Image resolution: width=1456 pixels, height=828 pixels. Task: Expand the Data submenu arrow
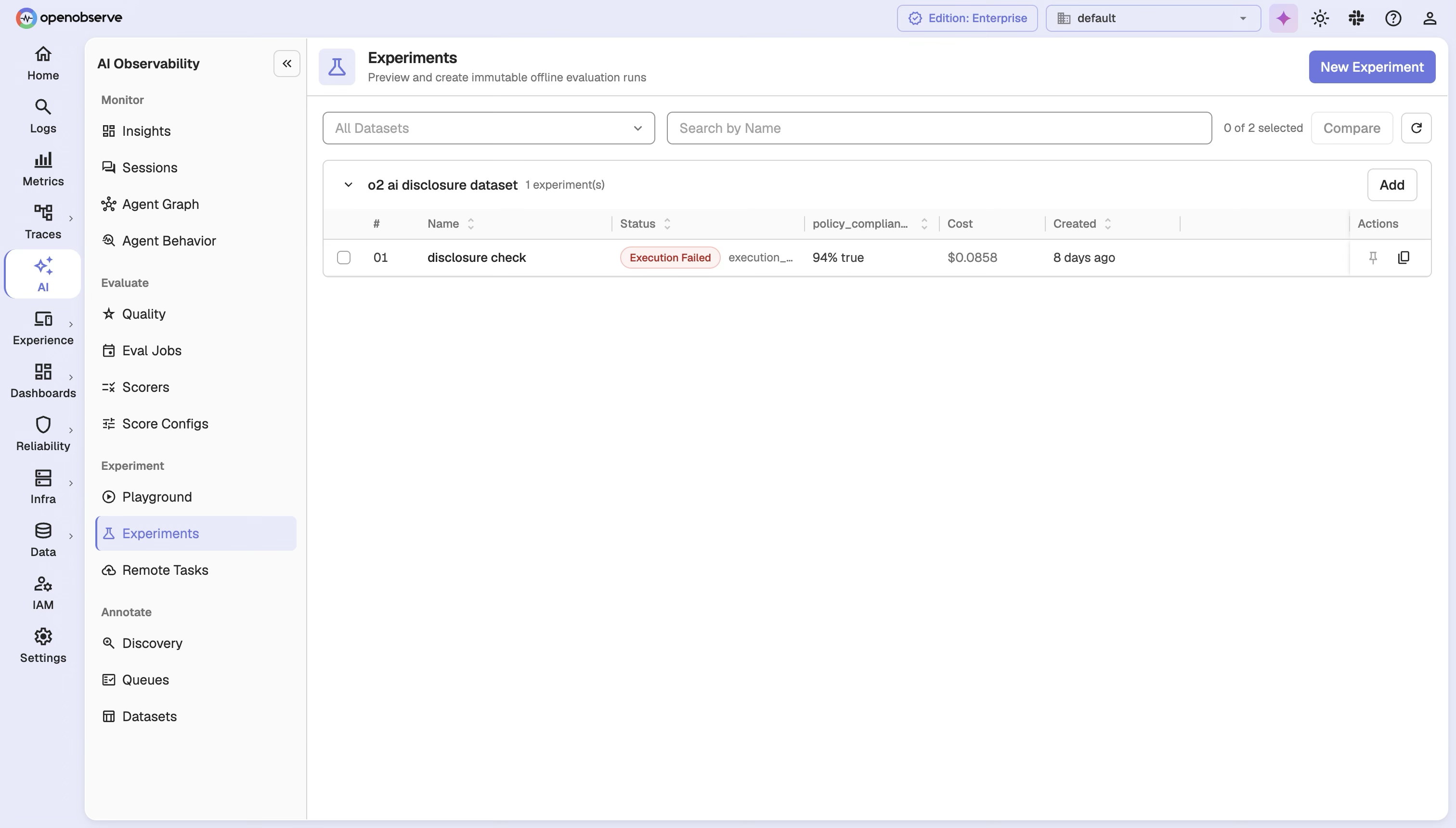click(x=71, y=536)
